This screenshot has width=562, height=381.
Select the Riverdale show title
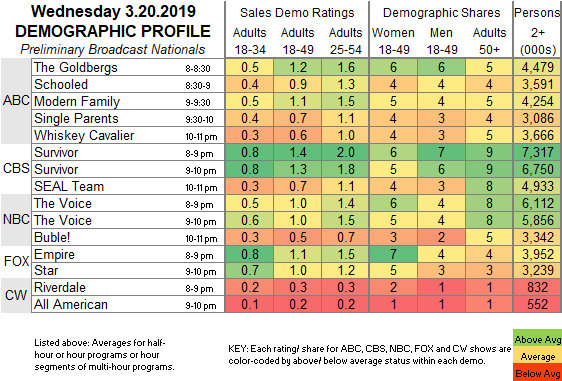60,287
